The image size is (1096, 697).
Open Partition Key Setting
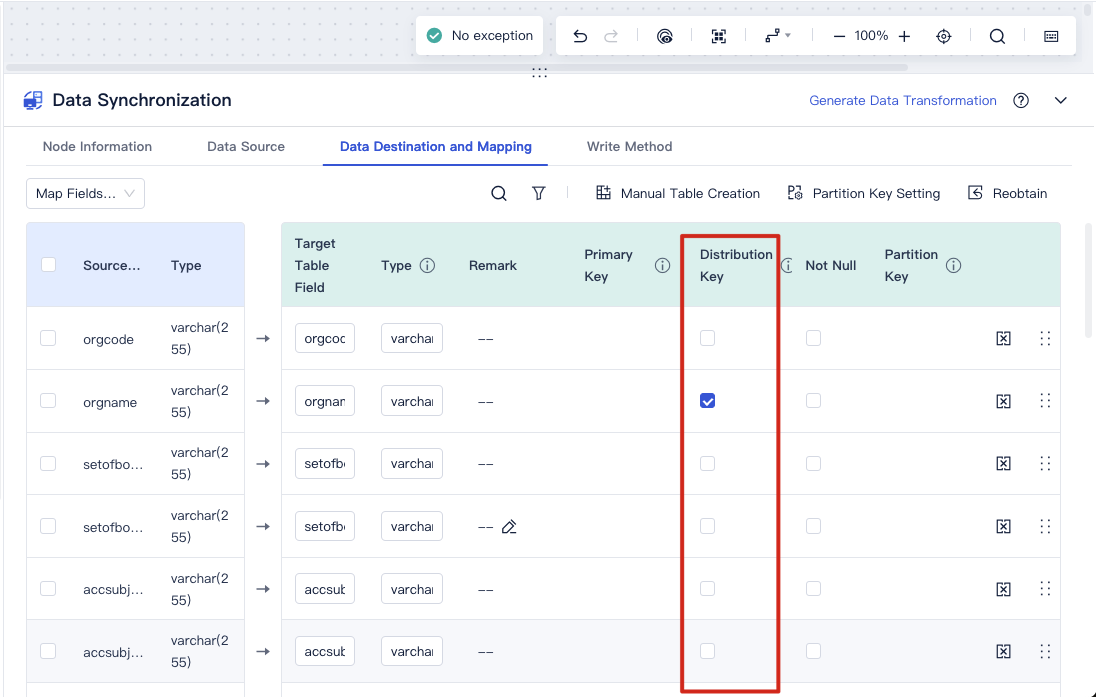click(863, 194)
